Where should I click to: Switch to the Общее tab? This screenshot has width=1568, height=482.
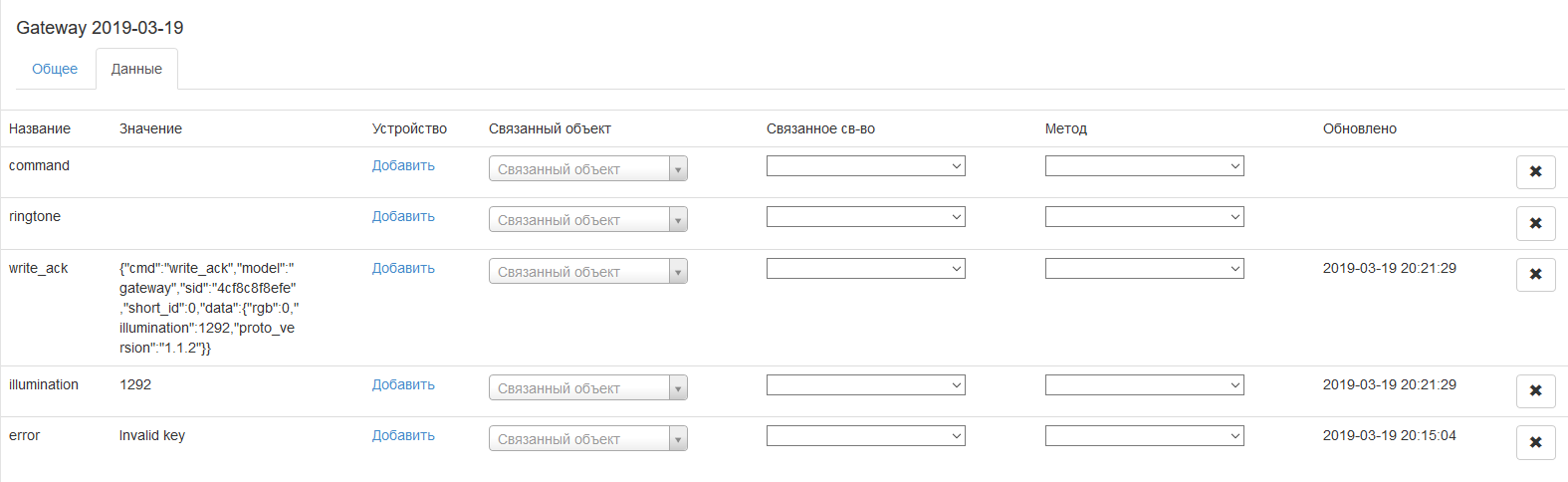point(55,69)
